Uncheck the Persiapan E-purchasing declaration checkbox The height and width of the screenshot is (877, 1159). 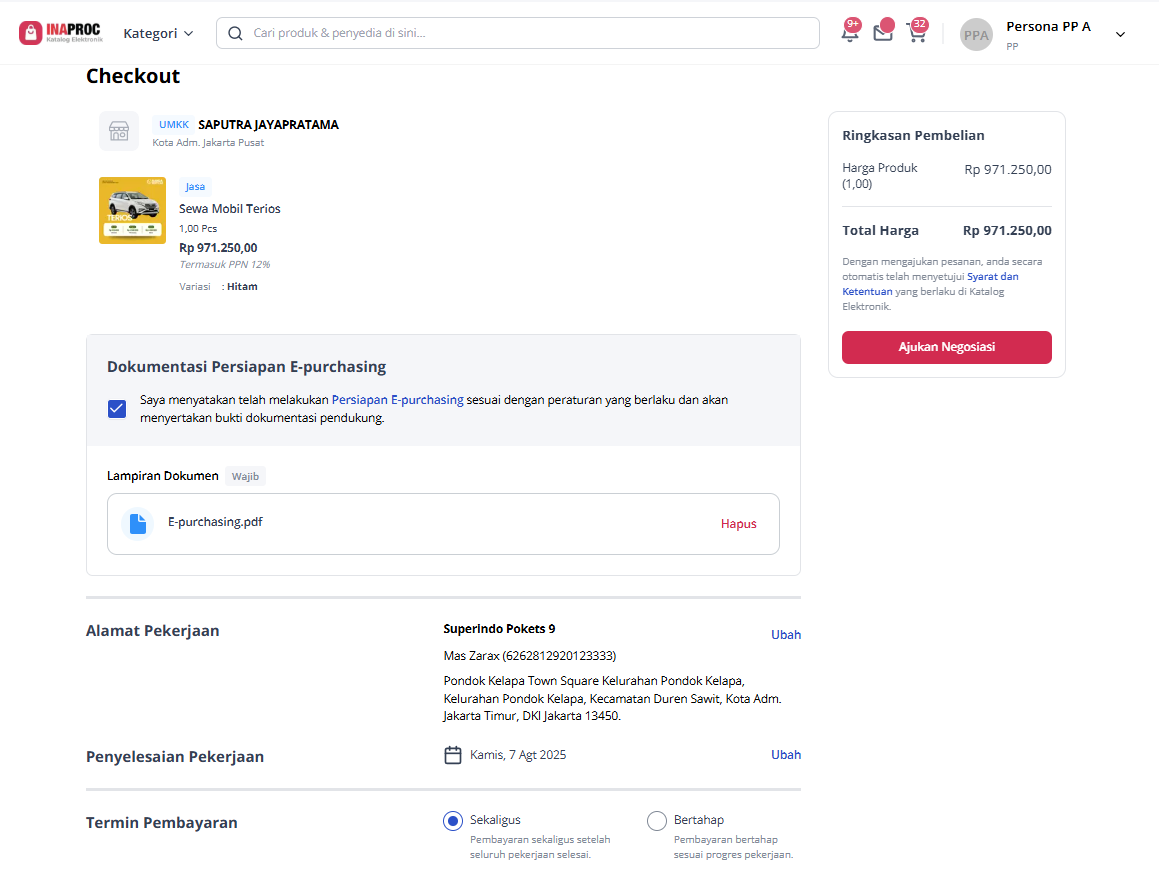pyautogui.click(x=117, y=409)
